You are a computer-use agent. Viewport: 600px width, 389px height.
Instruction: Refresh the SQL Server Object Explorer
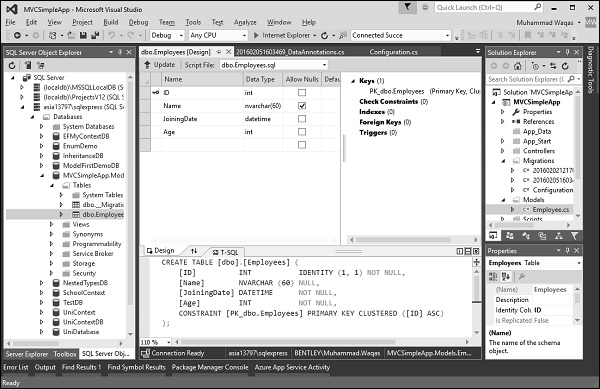coord(12,65)
